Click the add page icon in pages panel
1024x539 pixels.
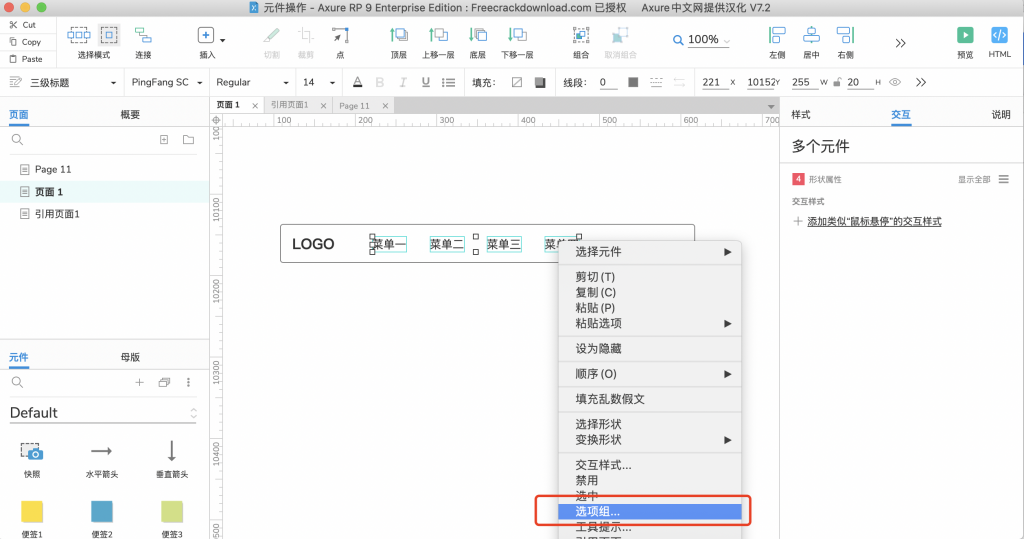click(x=164, y=140)
